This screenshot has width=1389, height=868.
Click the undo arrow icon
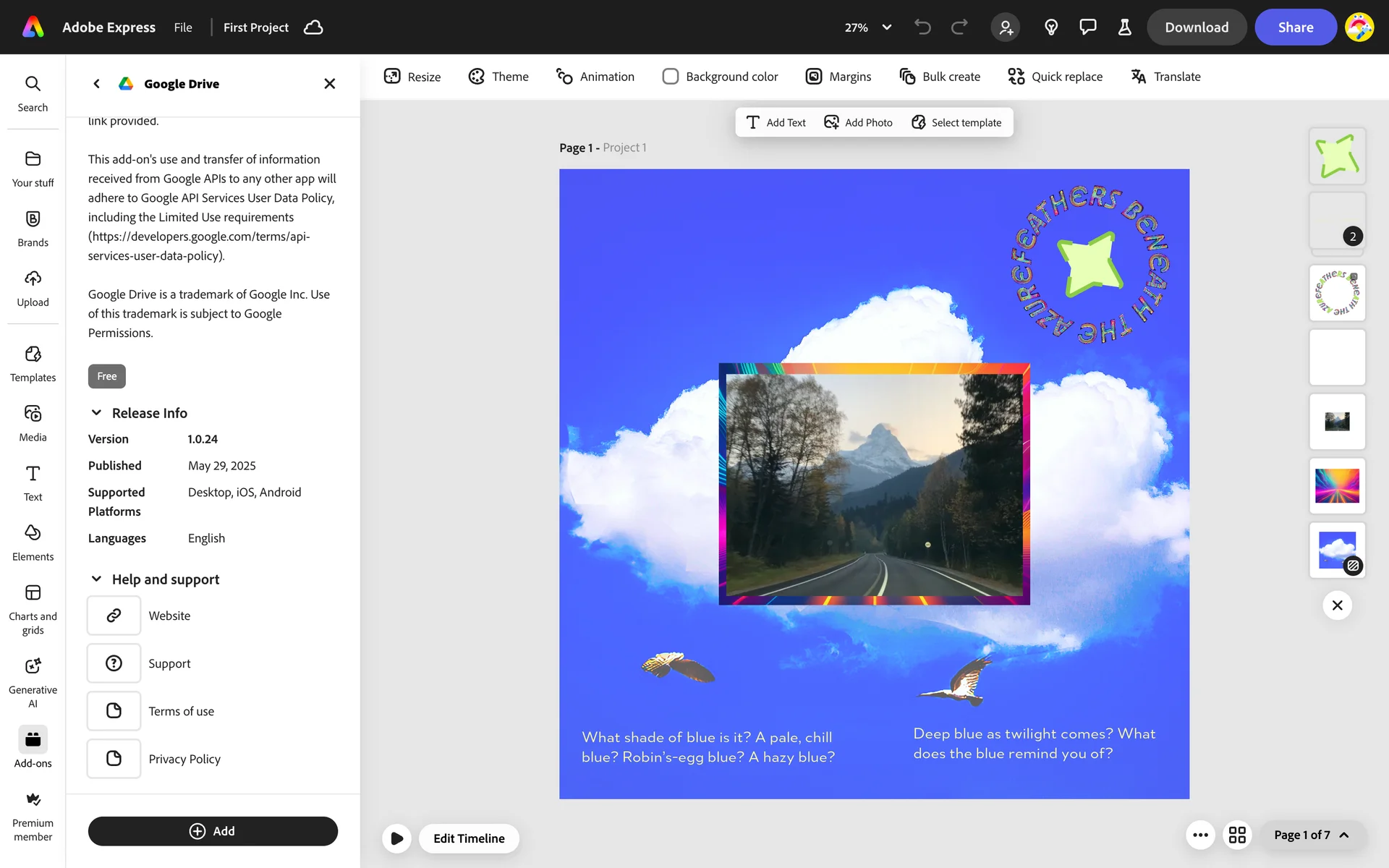[922, 27]
